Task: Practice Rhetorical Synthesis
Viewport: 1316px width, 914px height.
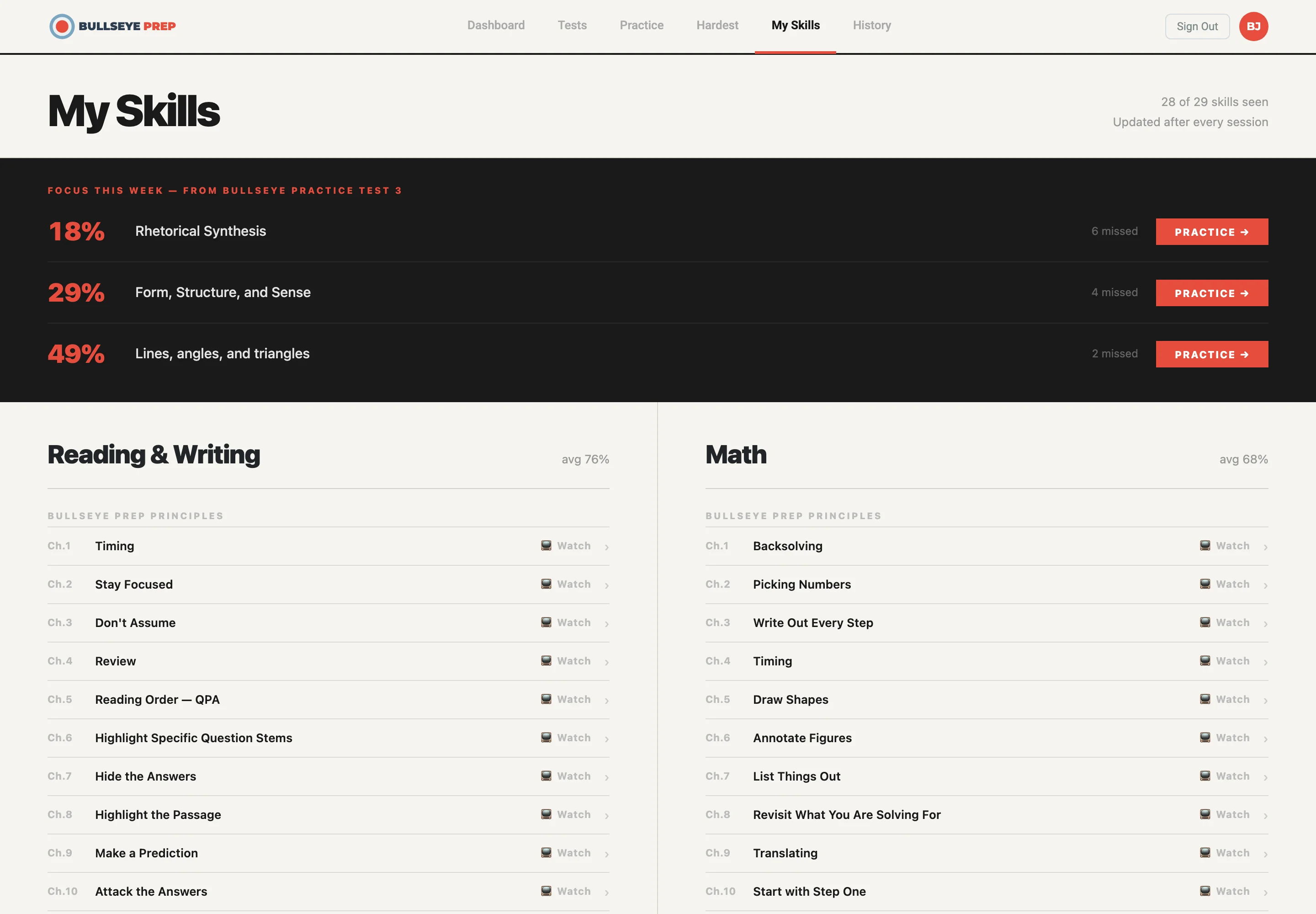Action: [x=1212, y=231]
